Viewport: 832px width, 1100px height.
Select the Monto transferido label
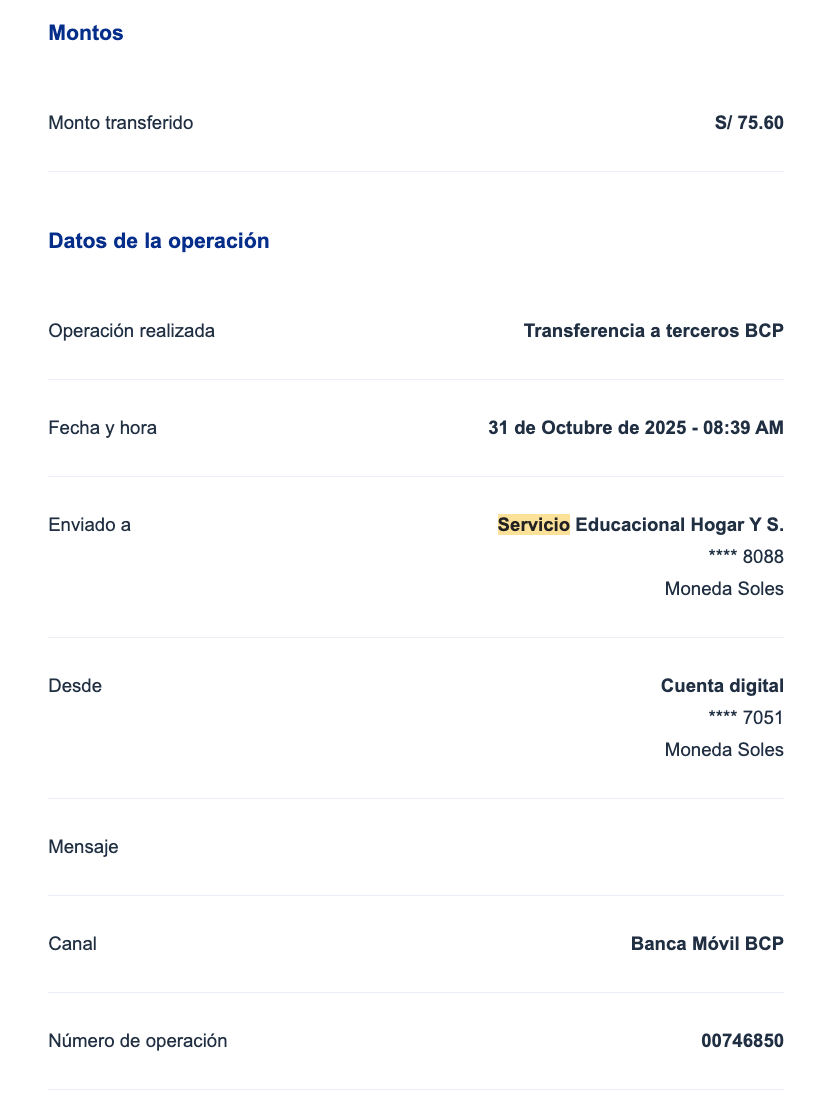[121, 123]
